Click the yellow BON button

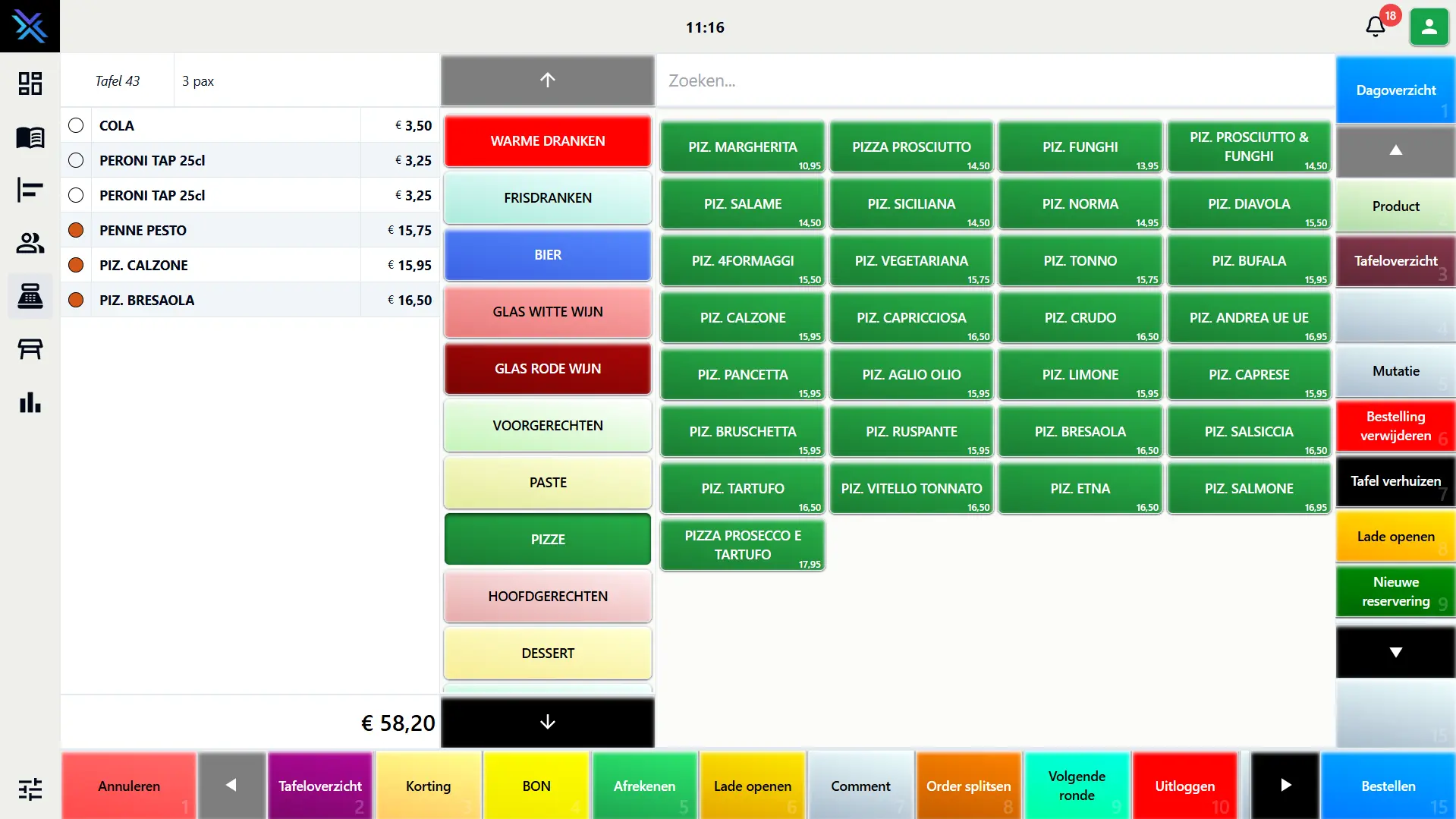click(x=536, y=786)
